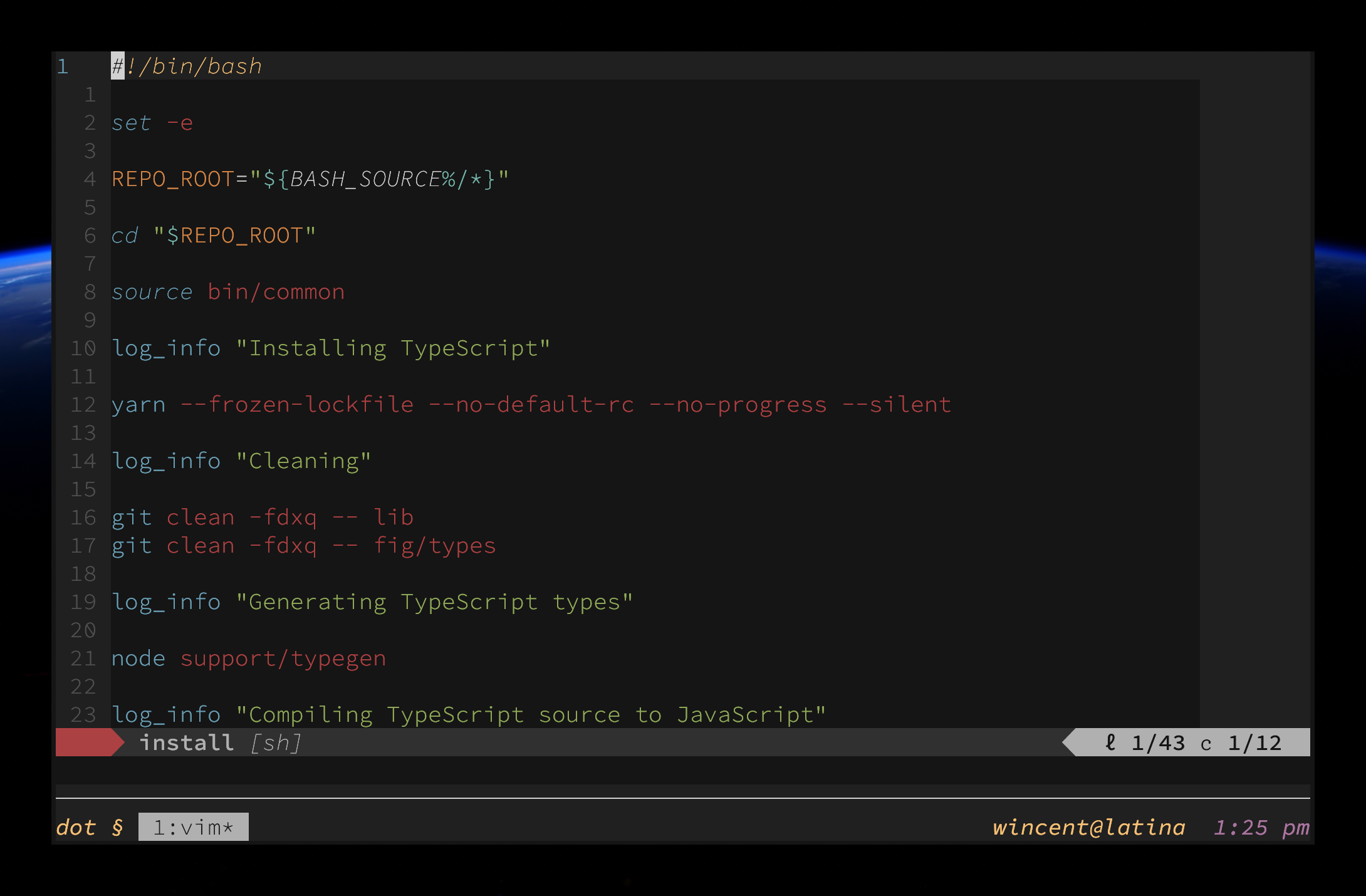Click the column indicator 1/12 in statusline
This screenshot has height=896, width=1366.
click(1254, 742)
